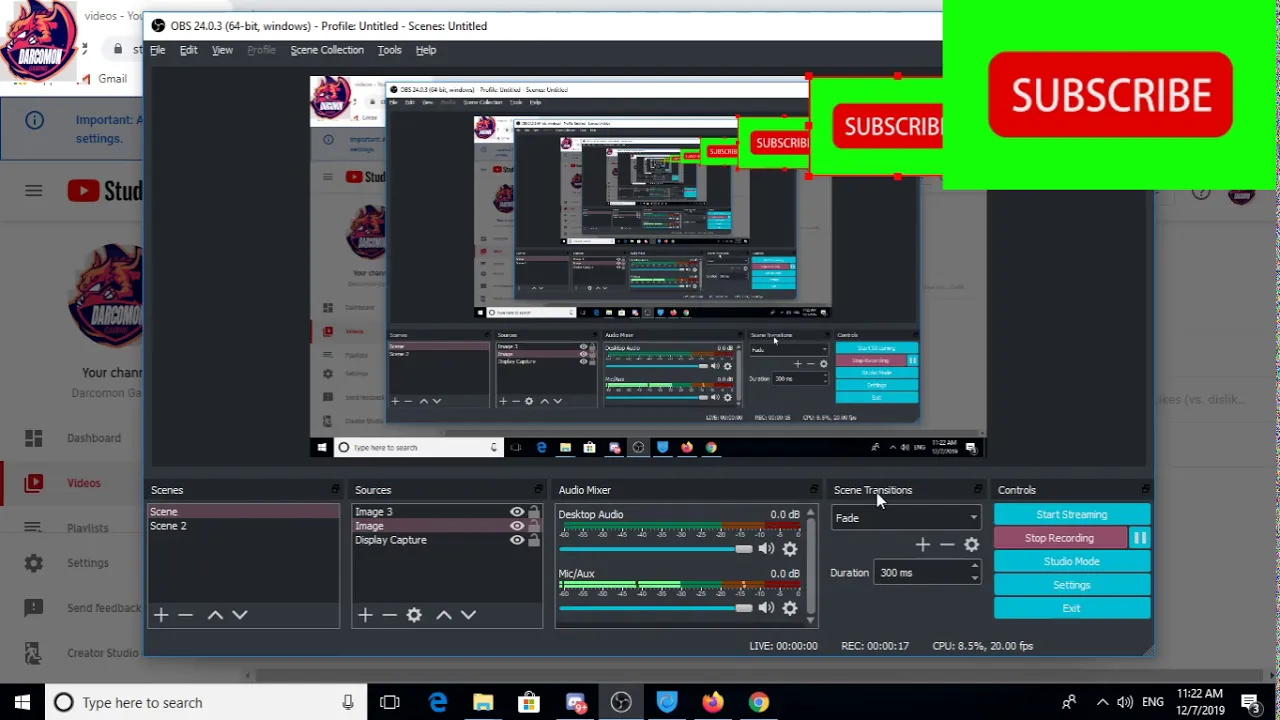Undock the Scenes panel
1280x720 pixels.
pyautogui.click(x=335, y=490)
